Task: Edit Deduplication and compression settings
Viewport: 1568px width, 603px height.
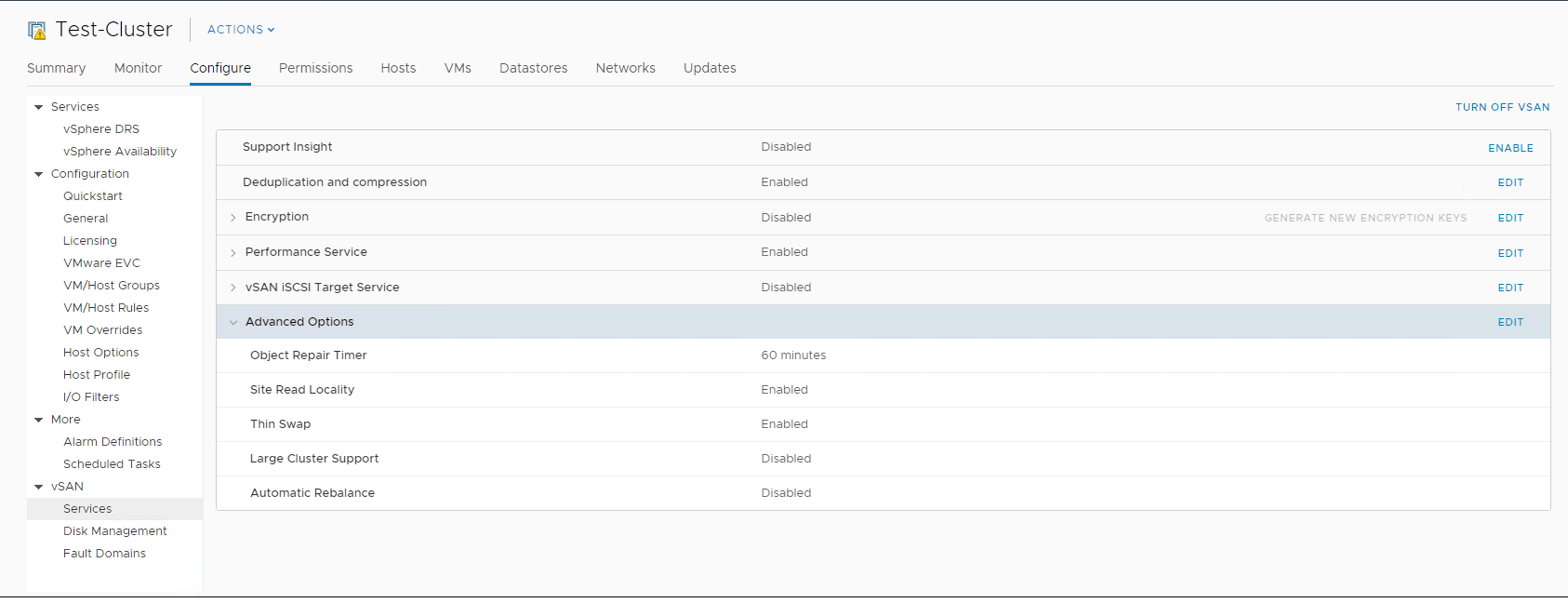Action: tap(1510, 182)
